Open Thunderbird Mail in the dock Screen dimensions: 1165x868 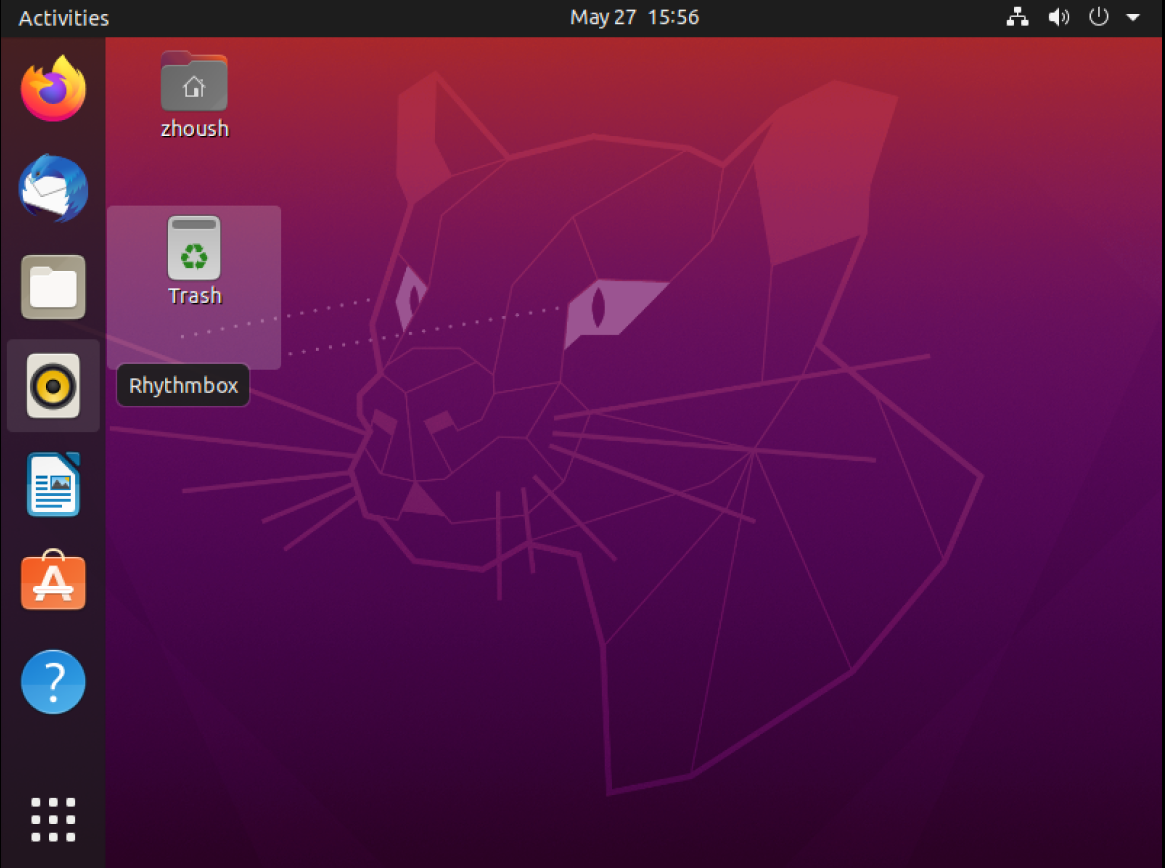coord(53,188)
